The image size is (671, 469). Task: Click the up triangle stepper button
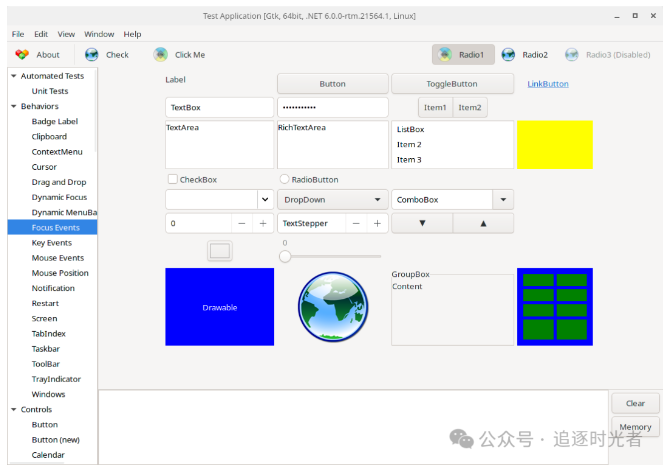click(x=483, y=223)
